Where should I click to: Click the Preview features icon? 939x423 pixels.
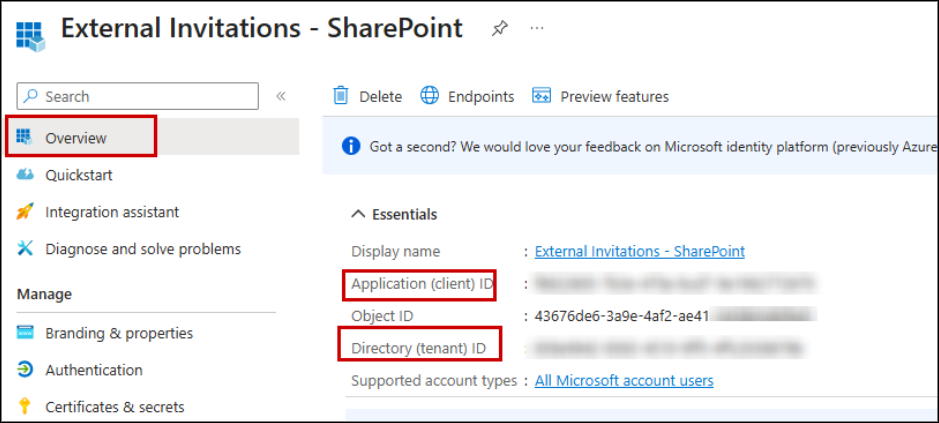tap(542, 96)
